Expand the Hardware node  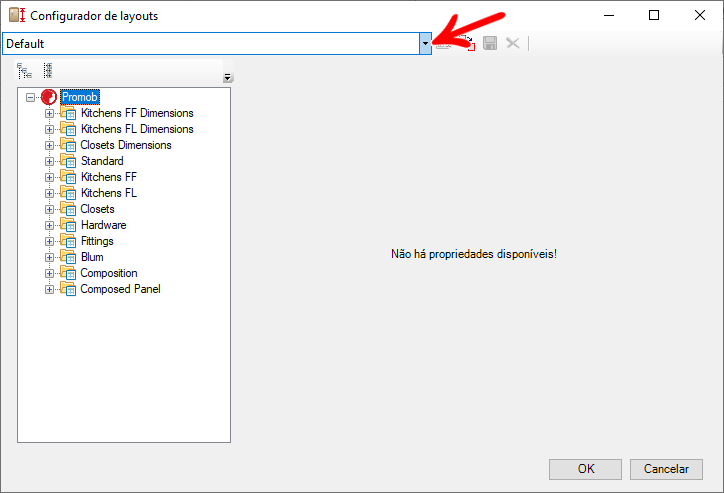49,226
